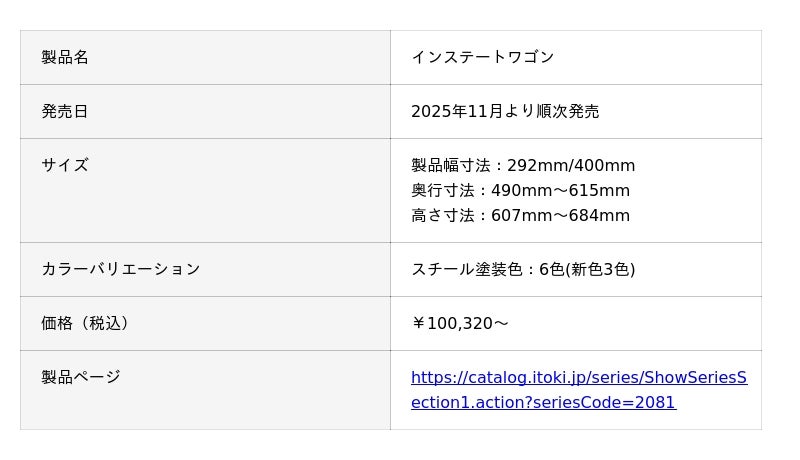Click the 価格（税込） row label
Screen dimensions: 800x460
pos(85,323)
